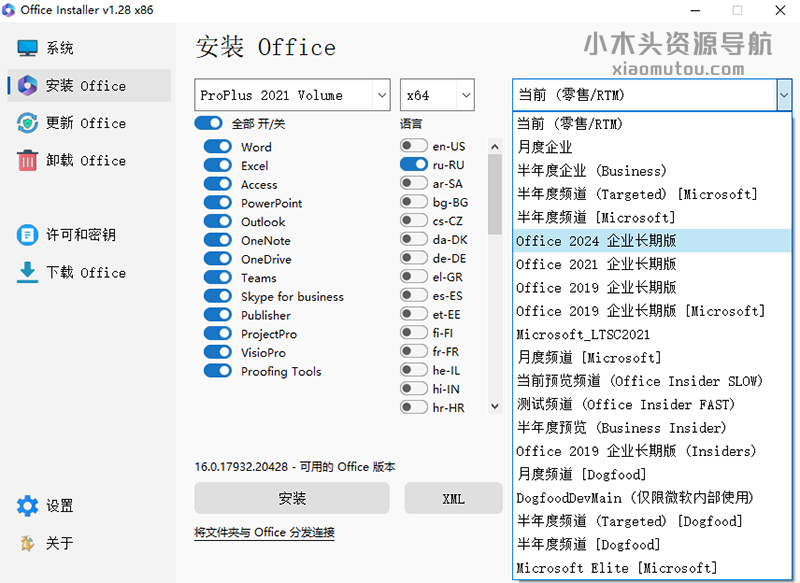This screenshot has height=583, width=800.
Task: Choose 半年度预览 (Business Insider) option
Action: pos(652,427)
